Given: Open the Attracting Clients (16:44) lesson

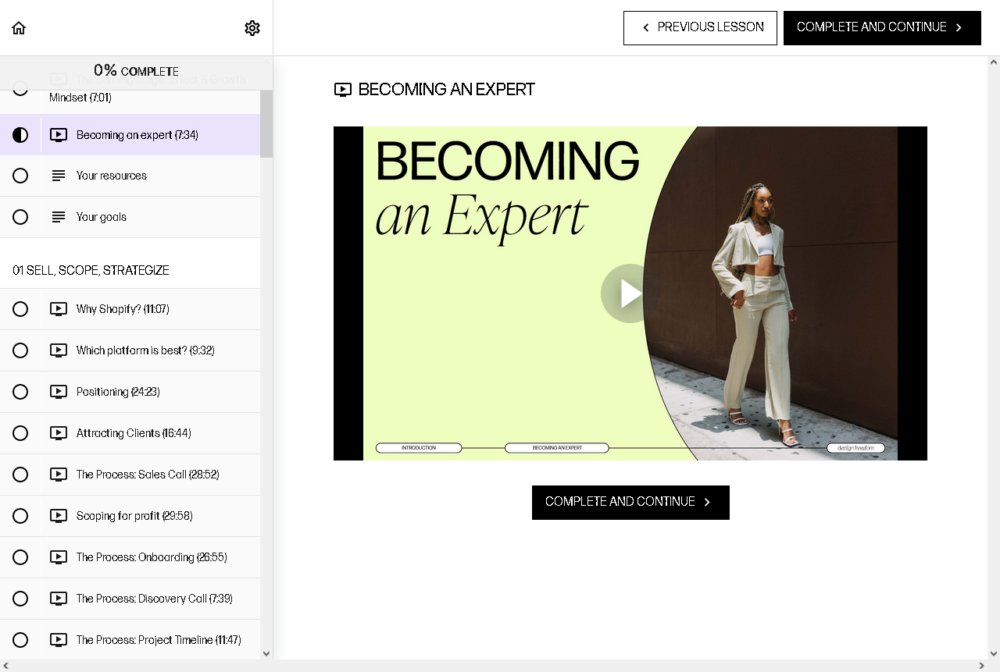Looking at the screenshot, I should (x=130, y=434).
